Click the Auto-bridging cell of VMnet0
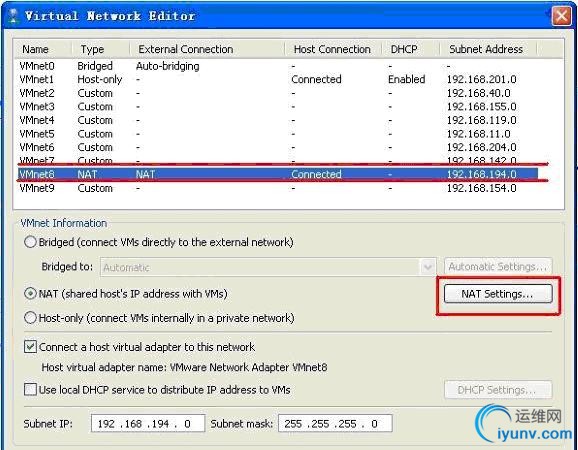 click(x=168, y=66)
